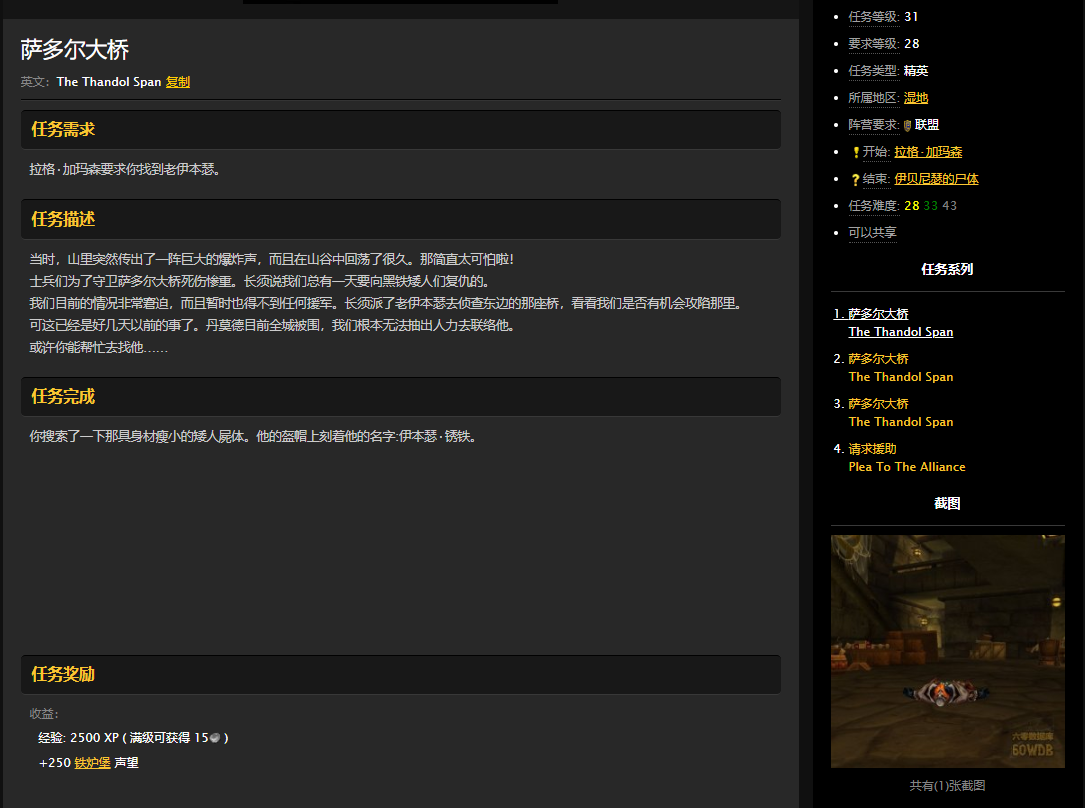1085x808 pixels.
Task: Open the 伊贝尼瑟的尸体 quest end link
Action: tap(936, 179)
